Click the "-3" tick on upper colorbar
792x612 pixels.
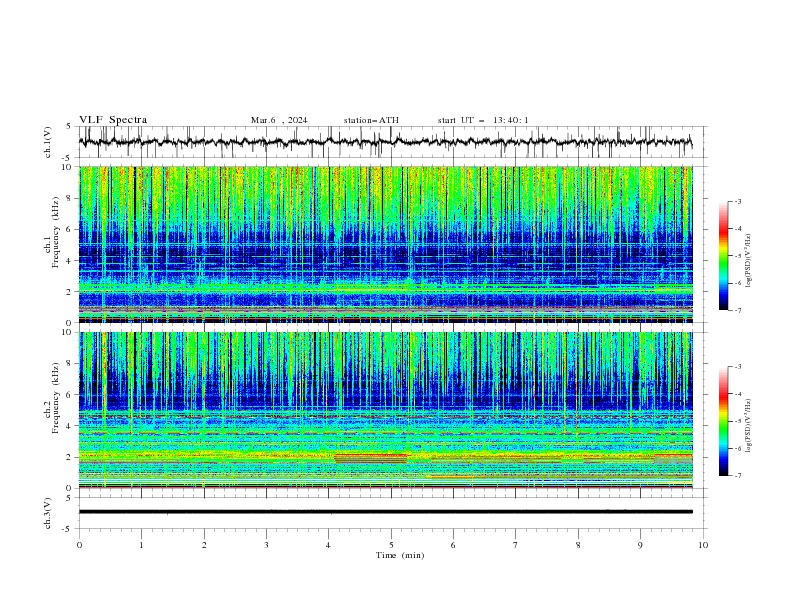pos(737,201)
